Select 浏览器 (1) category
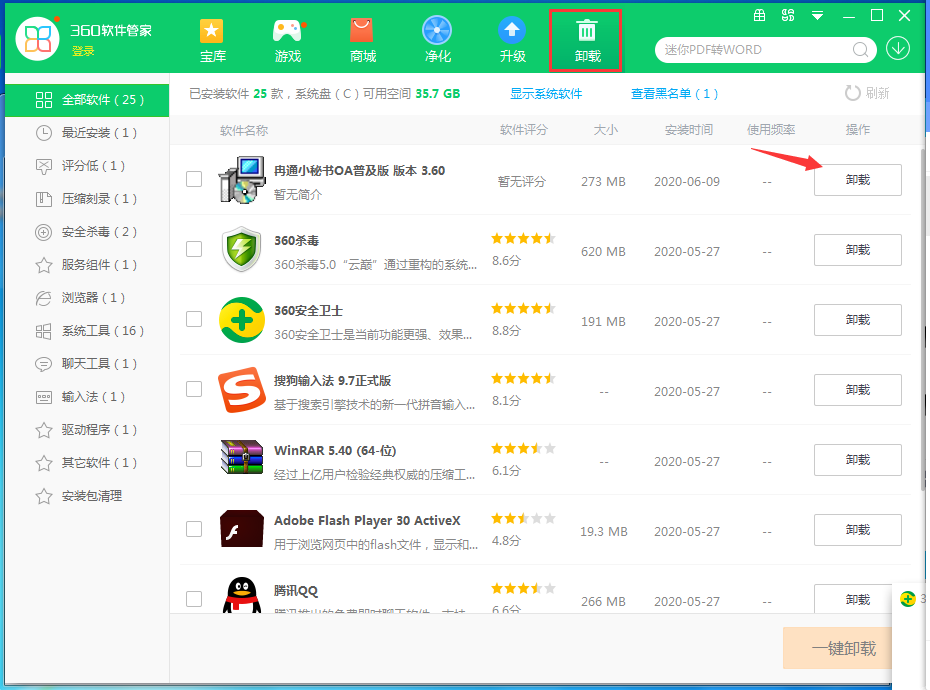 point(87,298)
